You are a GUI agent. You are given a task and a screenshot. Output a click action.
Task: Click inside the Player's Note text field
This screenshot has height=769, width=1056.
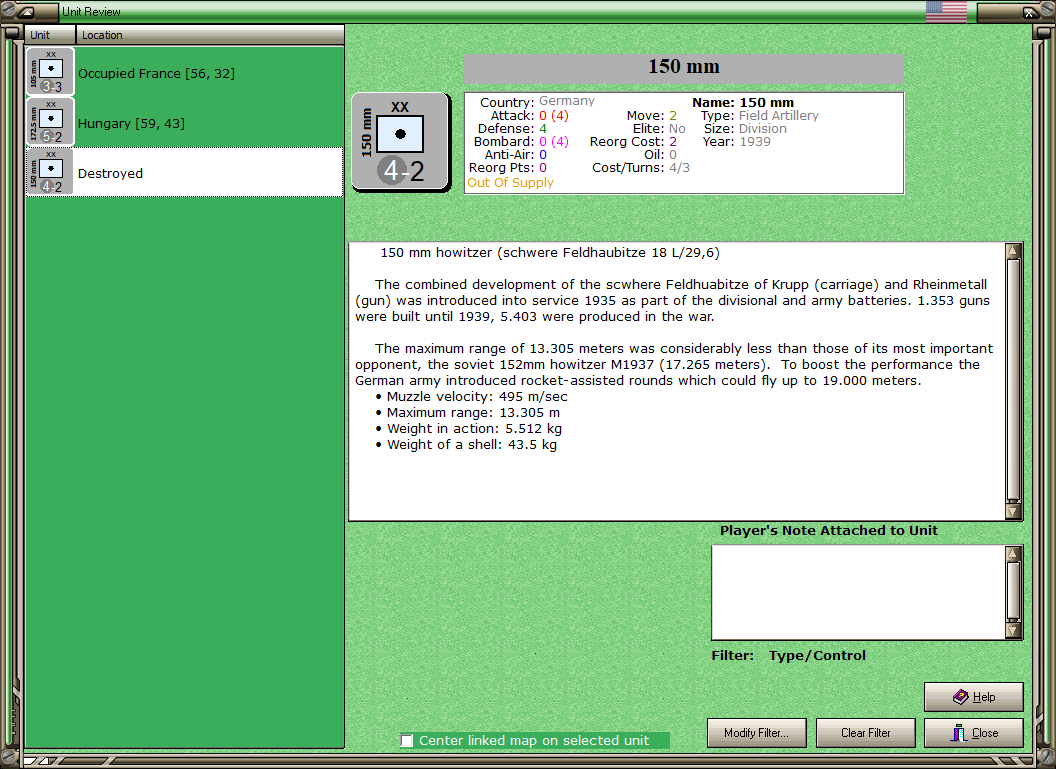859,592
